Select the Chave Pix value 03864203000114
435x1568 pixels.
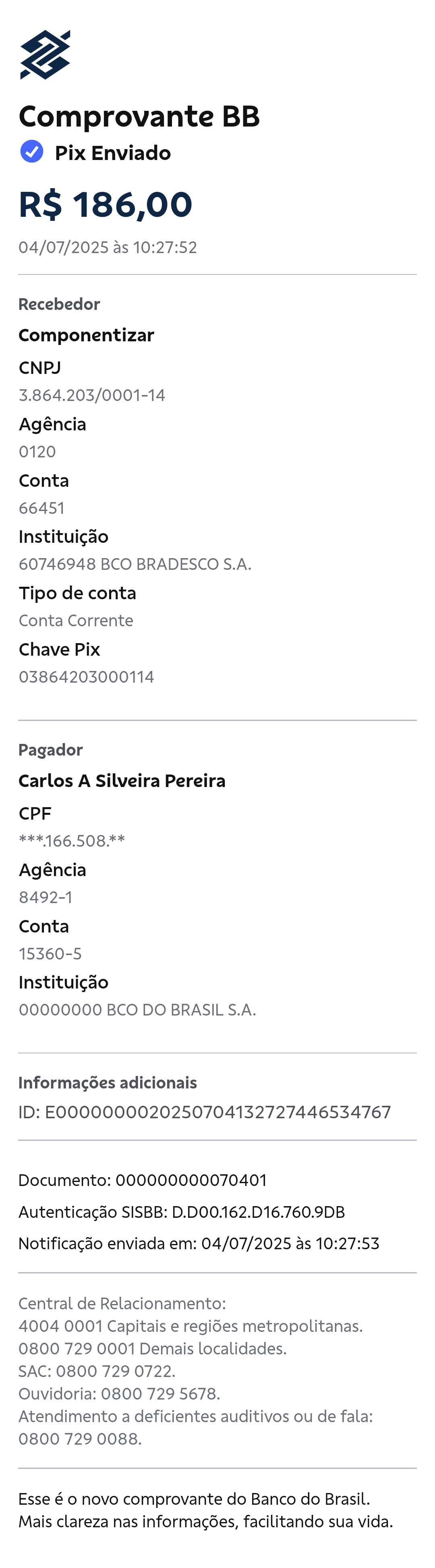tap(86, 677)
